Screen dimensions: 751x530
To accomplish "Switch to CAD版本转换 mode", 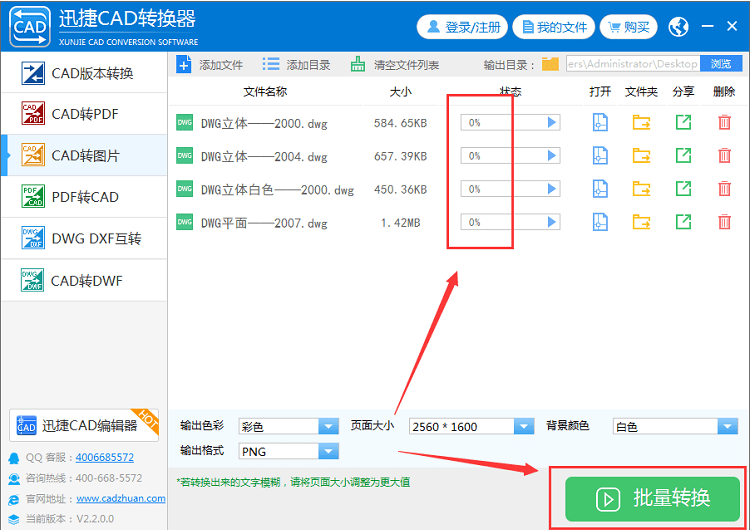I will pos(84,73).
